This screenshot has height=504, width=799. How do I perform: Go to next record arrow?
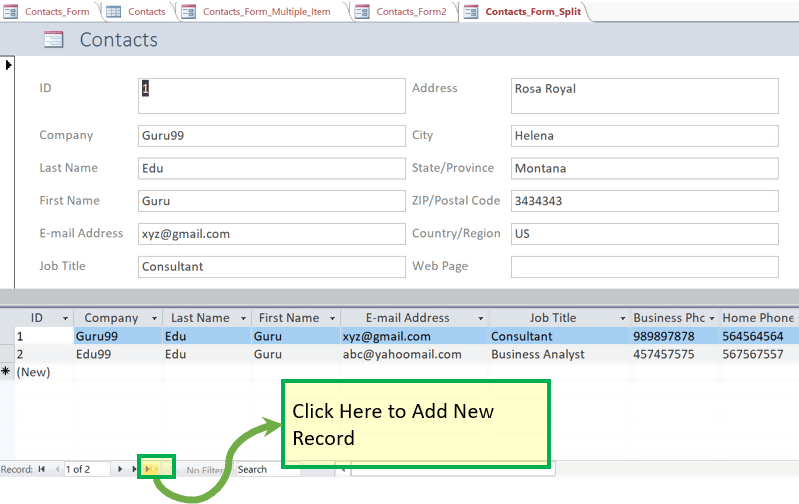coord(120,469)
